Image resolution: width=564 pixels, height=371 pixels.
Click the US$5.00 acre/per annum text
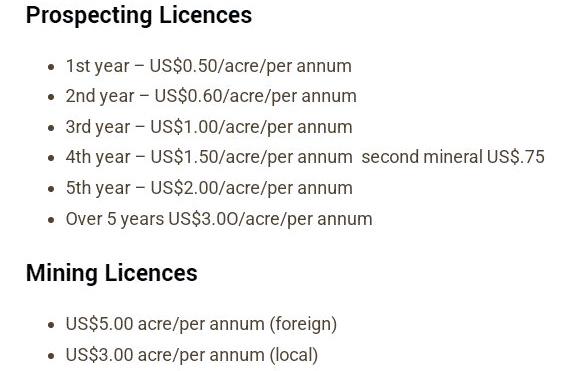click(165, 324)
